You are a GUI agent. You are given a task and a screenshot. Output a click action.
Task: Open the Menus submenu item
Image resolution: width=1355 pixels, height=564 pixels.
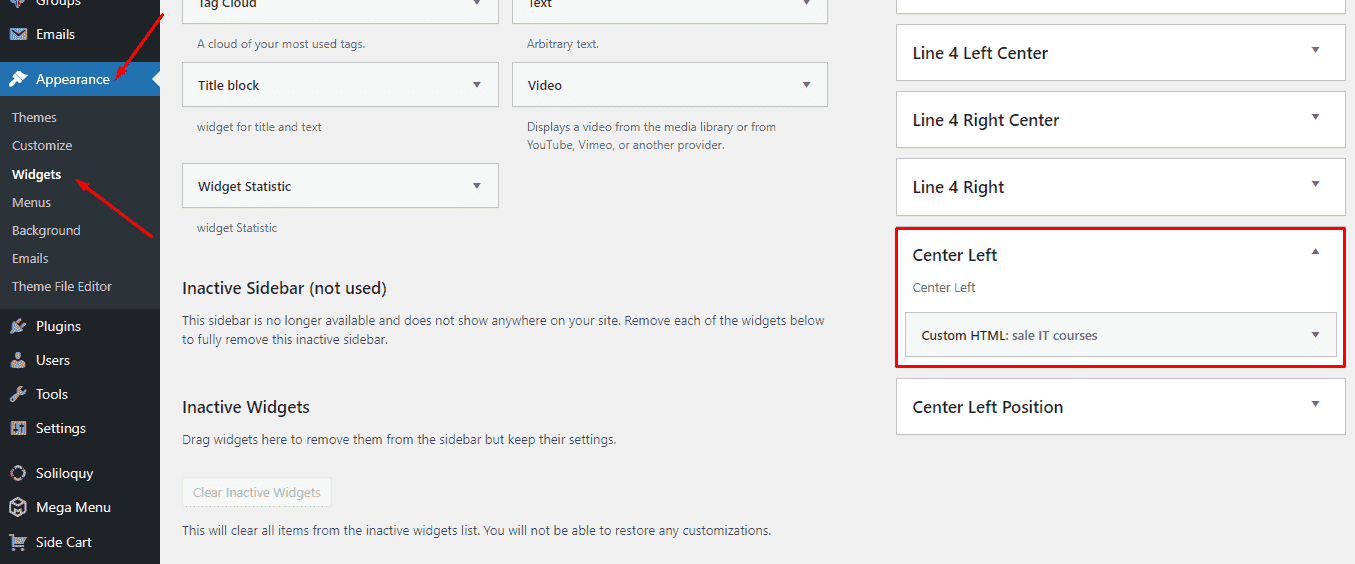click(x=31, y=202)
